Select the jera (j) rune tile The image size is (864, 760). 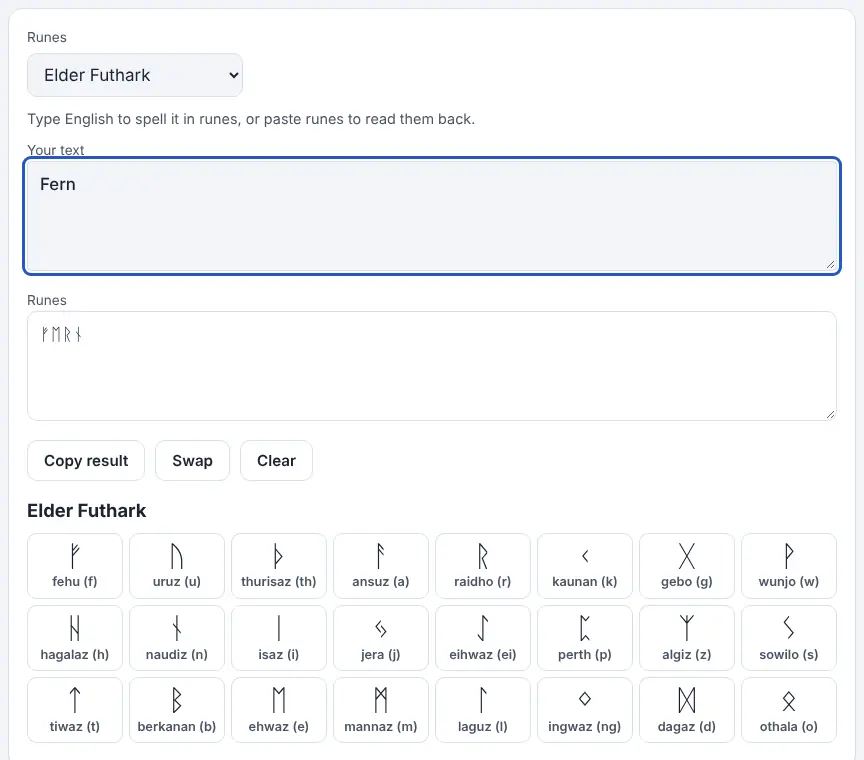381,638
